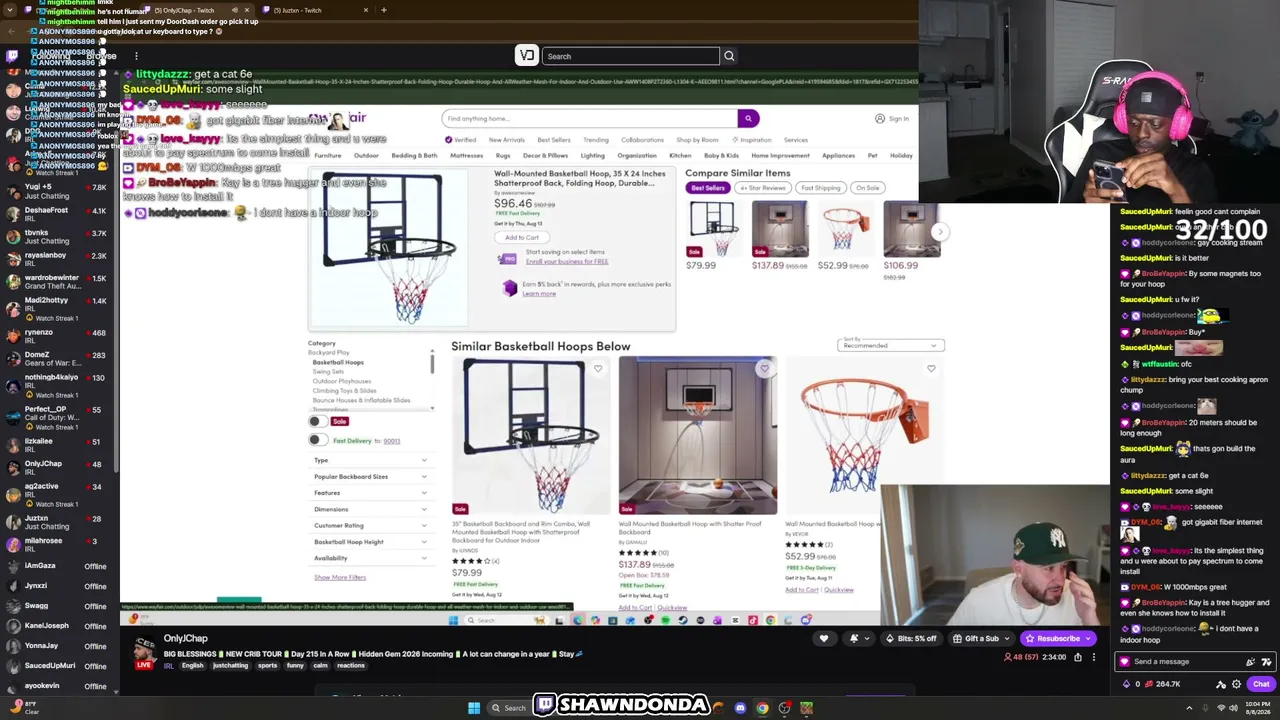Send the message with the Chat button
This screenshot has width=1280, height=720.
pyautogui.click(x=1261, y=684)
